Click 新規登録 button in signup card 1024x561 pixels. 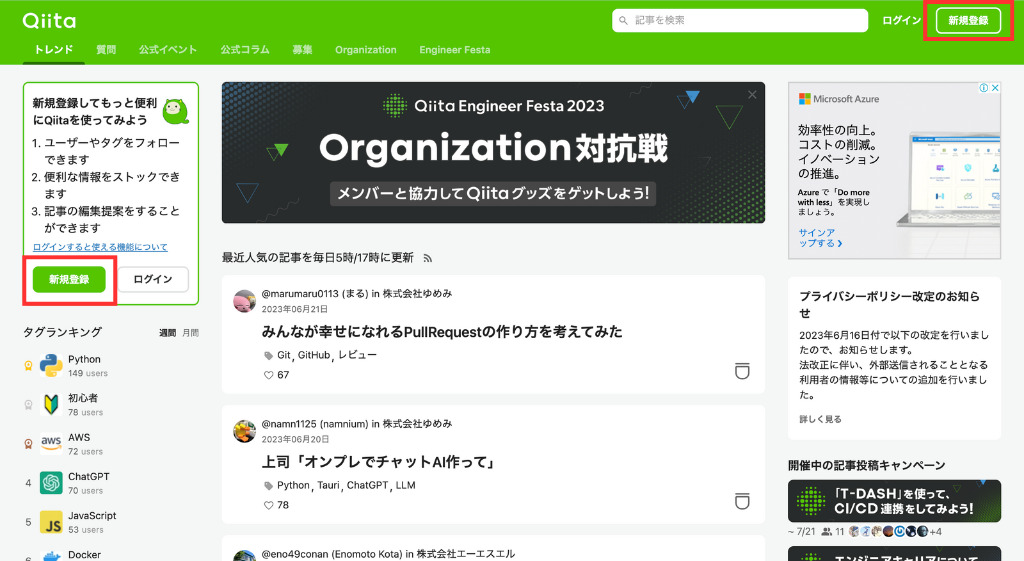point(69,280)
